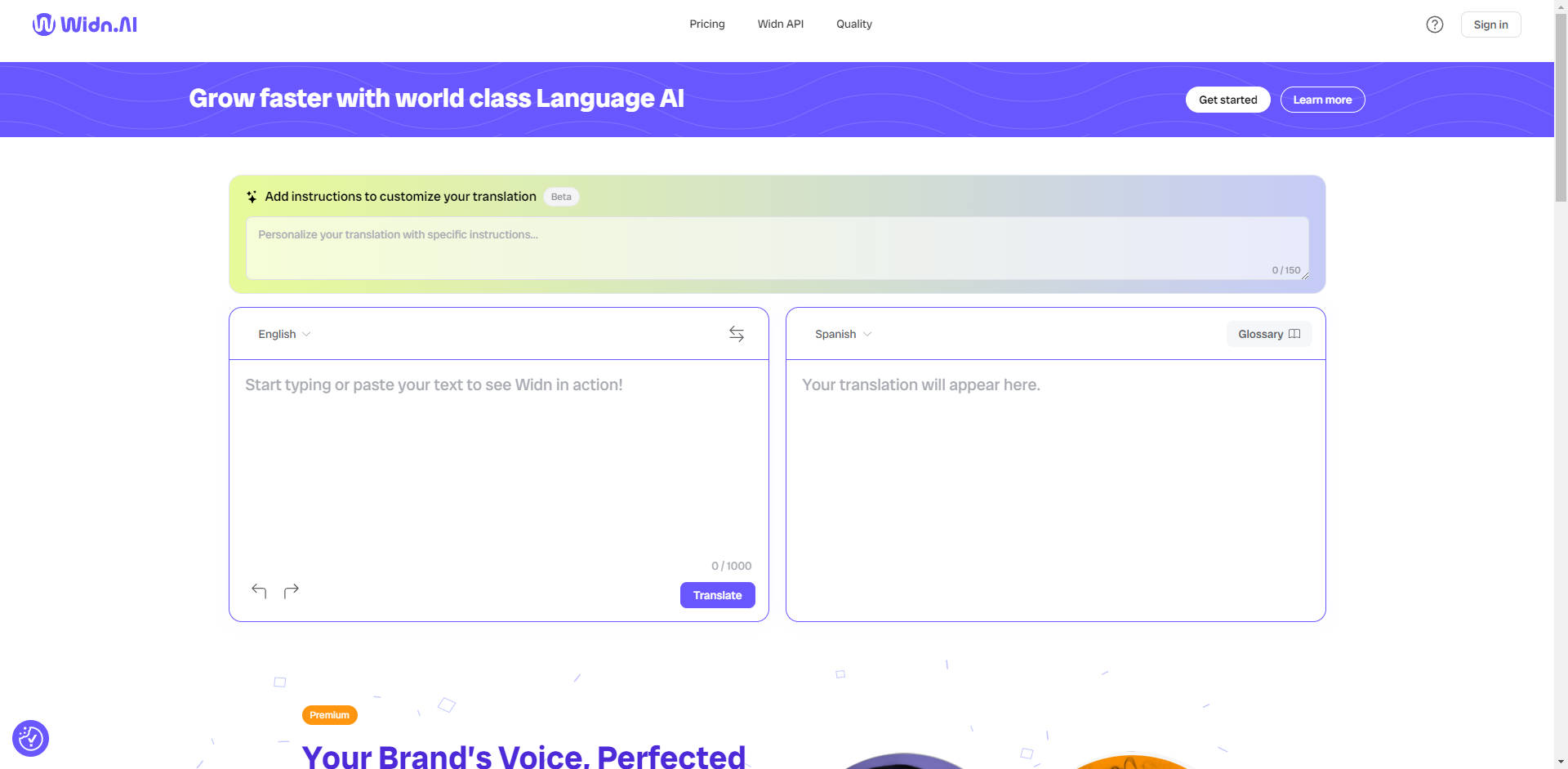Open help via the question mark icon
1568x769 pixels.
[x=1435, y=24]
